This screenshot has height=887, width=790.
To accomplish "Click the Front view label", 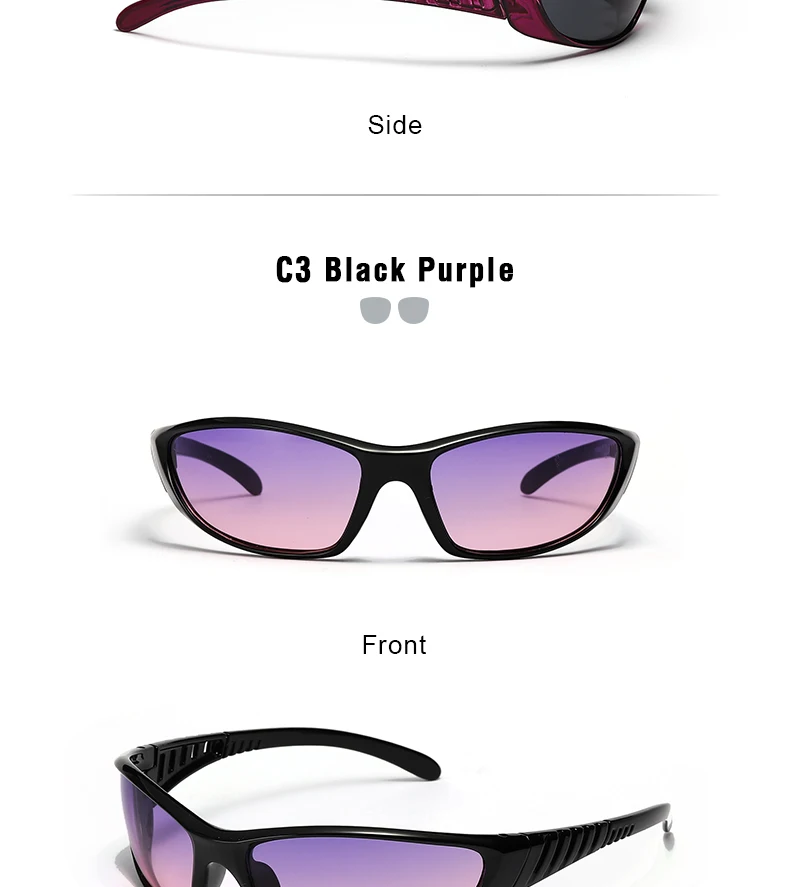I will tap(394, 645).
